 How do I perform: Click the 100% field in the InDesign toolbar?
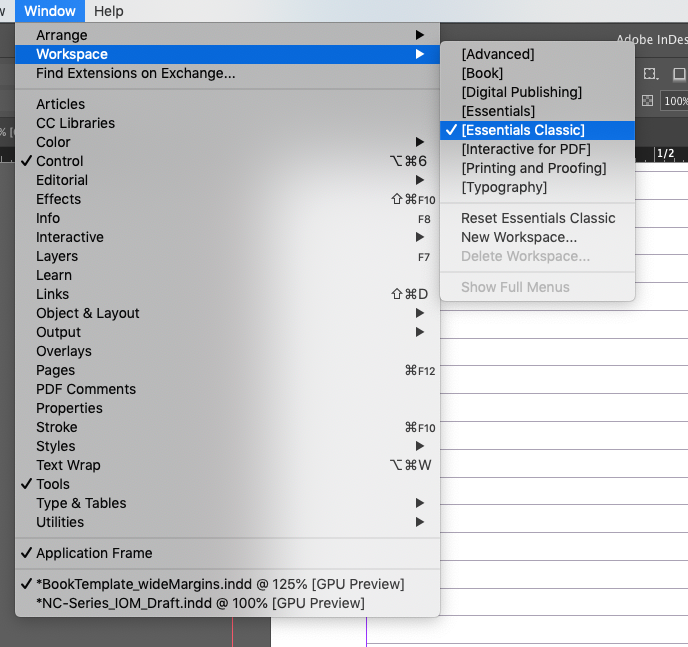(x=675, y=101)
